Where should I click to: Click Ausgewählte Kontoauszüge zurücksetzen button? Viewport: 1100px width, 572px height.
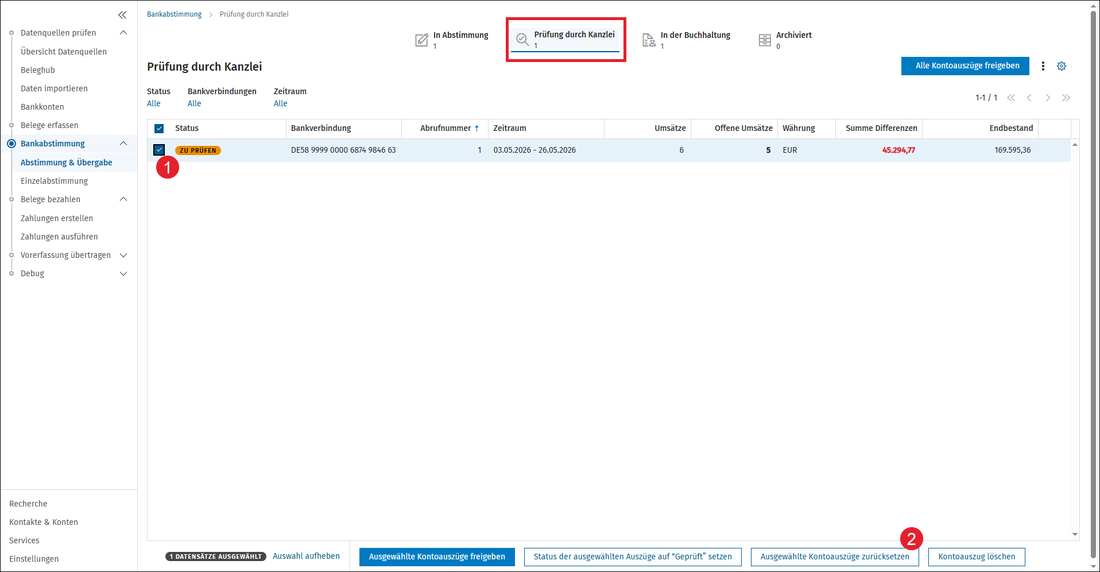click(835, 557)
